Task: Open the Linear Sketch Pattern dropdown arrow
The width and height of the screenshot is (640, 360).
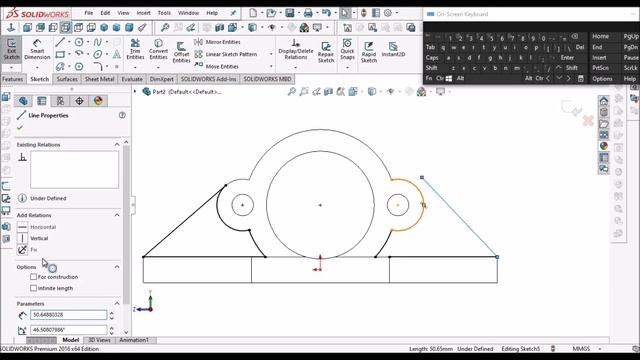Action: (x=271, y=54)
